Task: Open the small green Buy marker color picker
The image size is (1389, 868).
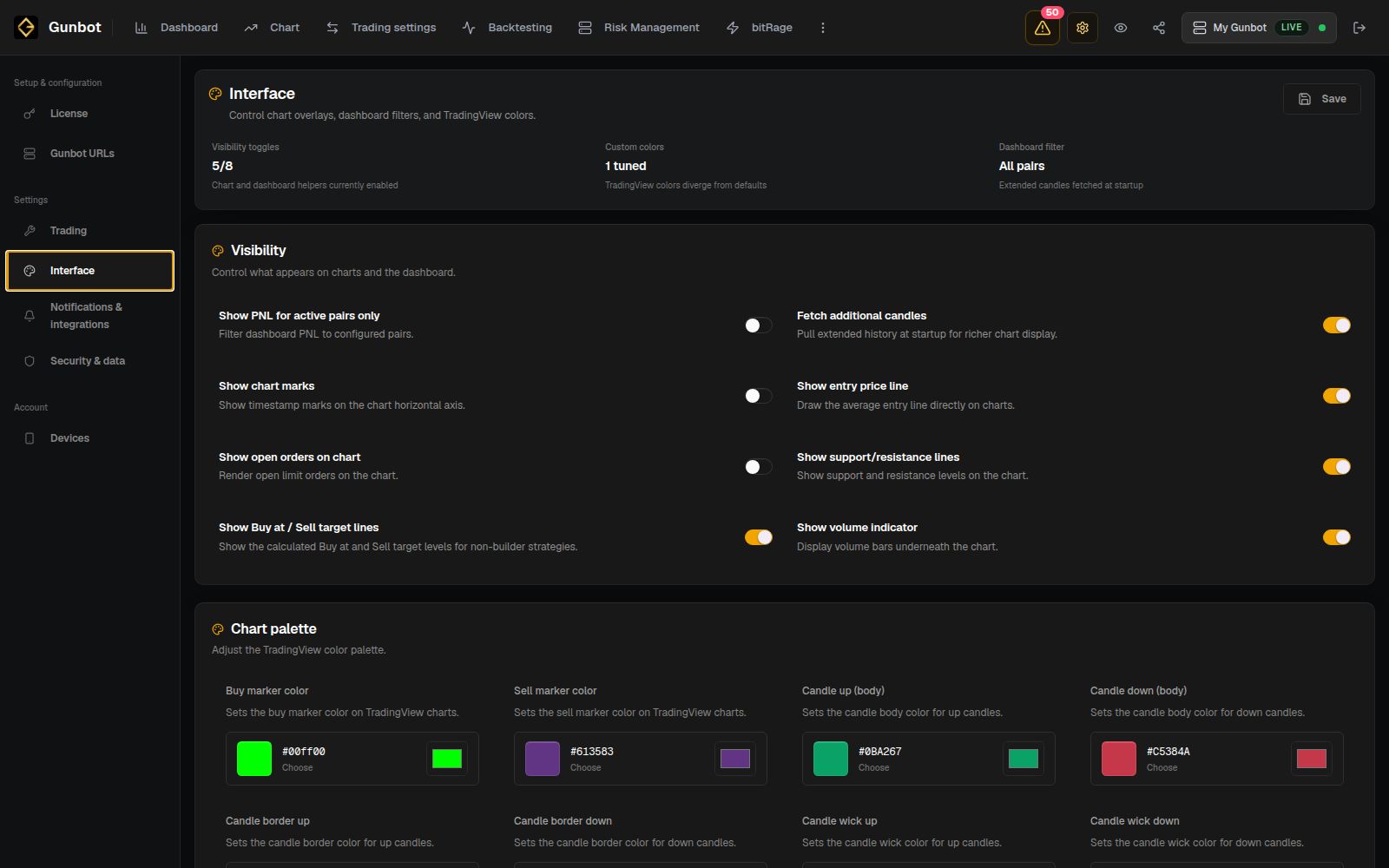Action: pos(447,759)
